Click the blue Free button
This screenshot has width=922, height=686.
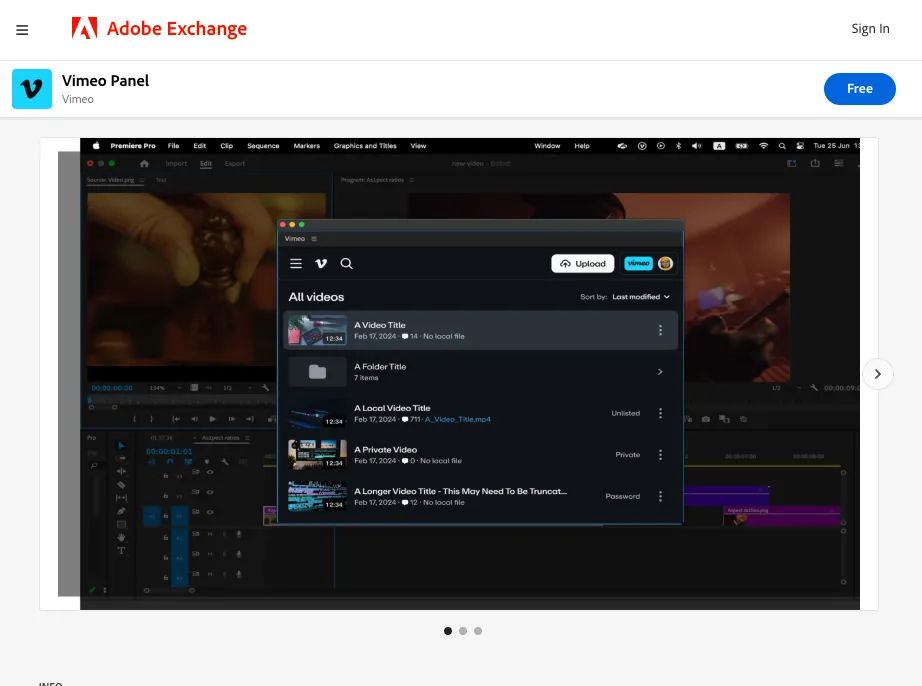(859, 89)
